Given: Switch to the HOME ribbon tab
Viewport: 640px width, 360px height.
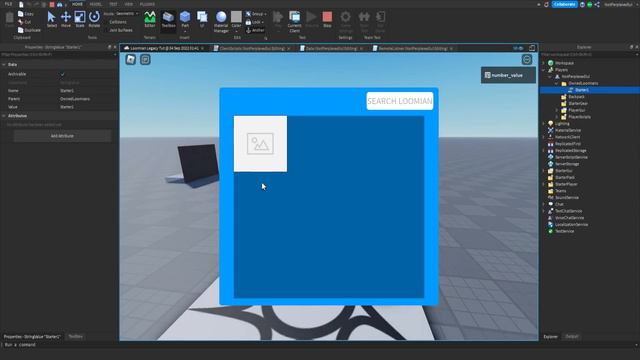Looking at the screenshot, I should pyautogui.click(x=77, y=4).
